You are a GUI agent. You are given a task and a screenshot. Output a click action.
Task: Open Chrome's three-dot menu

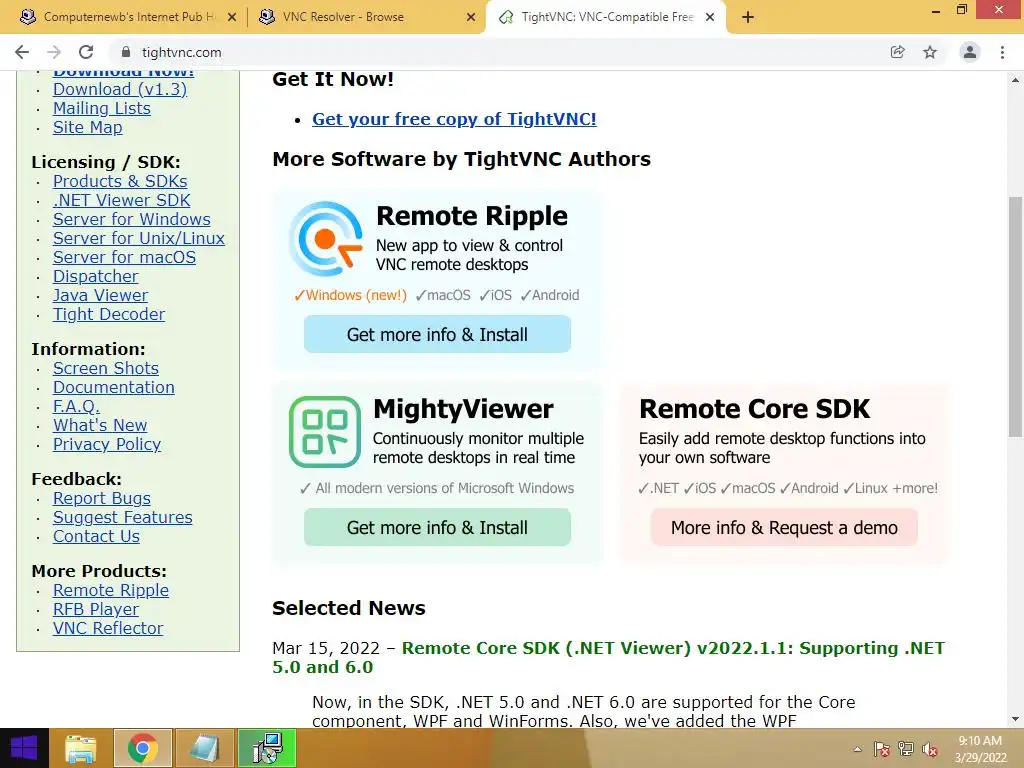[x=1002, y=52]
